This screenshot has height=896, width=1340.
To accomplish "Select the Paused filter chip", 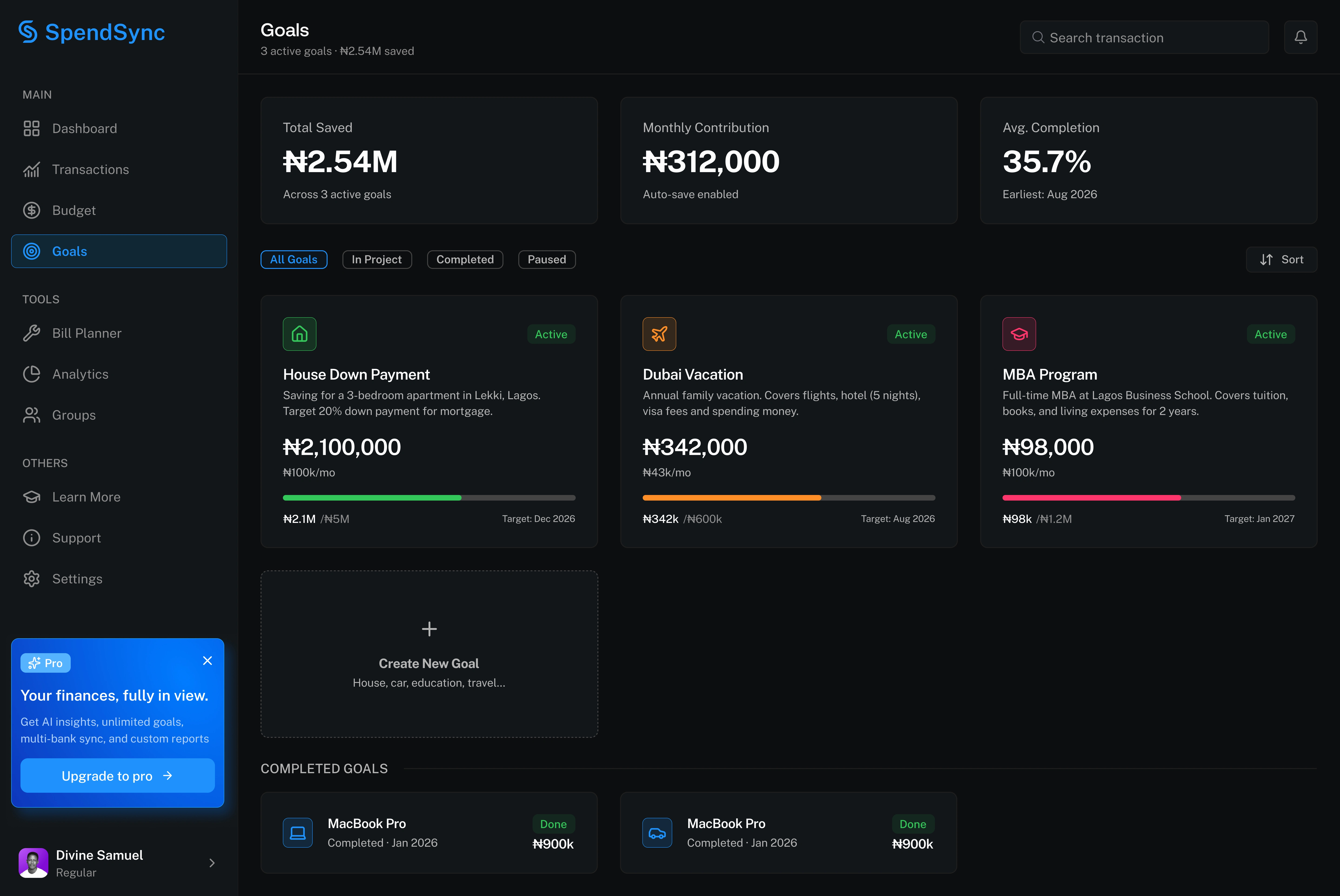I will [546, 259].
